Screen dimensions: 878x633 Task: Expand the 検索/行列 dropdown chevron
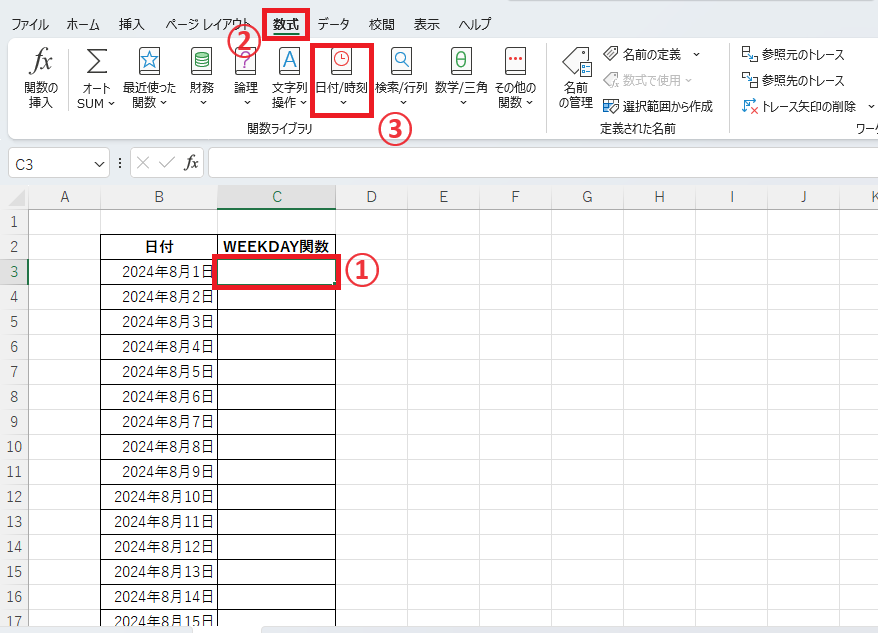point(403,103)
